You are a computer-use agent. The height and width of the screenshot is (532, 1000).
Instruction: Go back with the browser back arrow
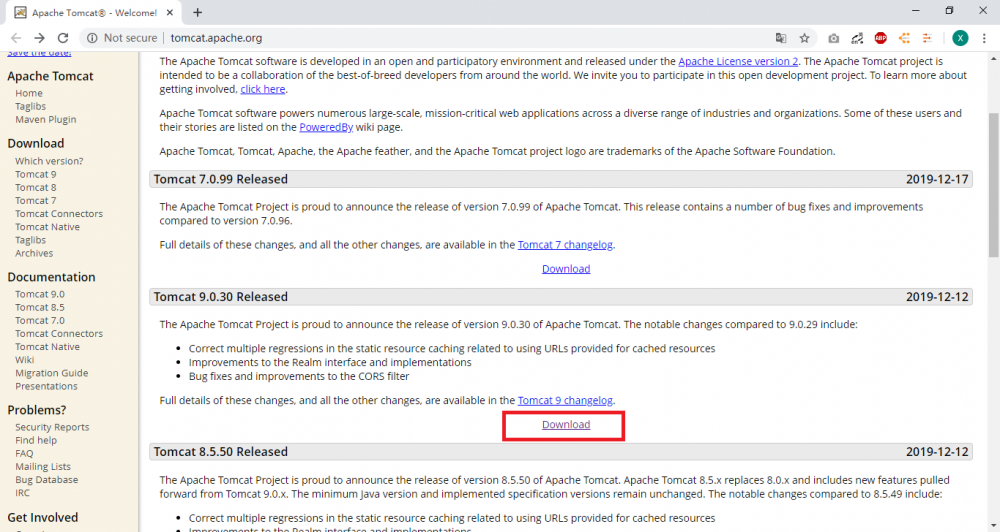[16, 38]
